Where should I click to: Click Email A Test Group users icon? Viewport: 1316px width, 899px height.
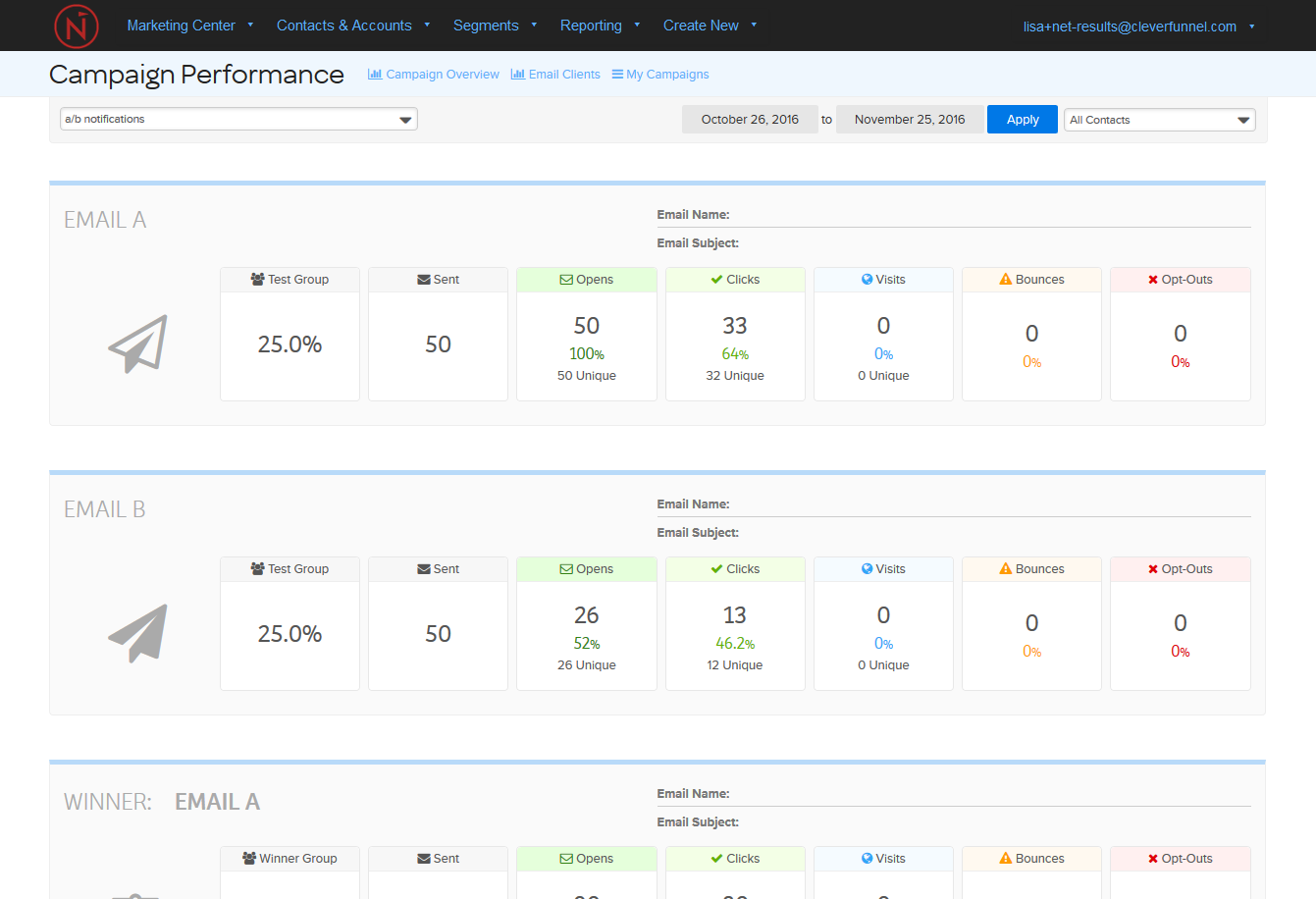(258, 280)
